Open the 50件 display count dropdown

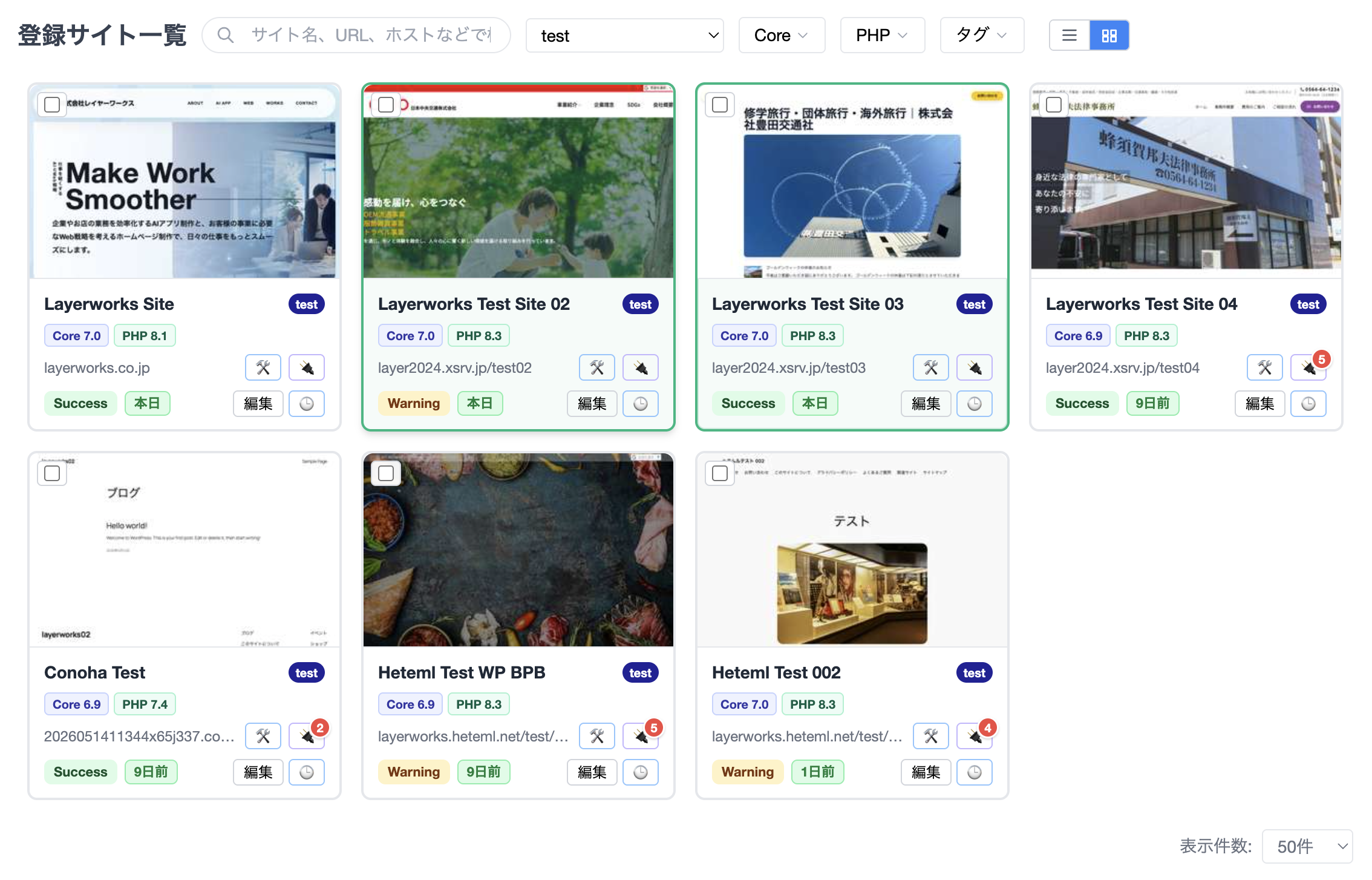pyautogui.click(x=1307, y=846)
